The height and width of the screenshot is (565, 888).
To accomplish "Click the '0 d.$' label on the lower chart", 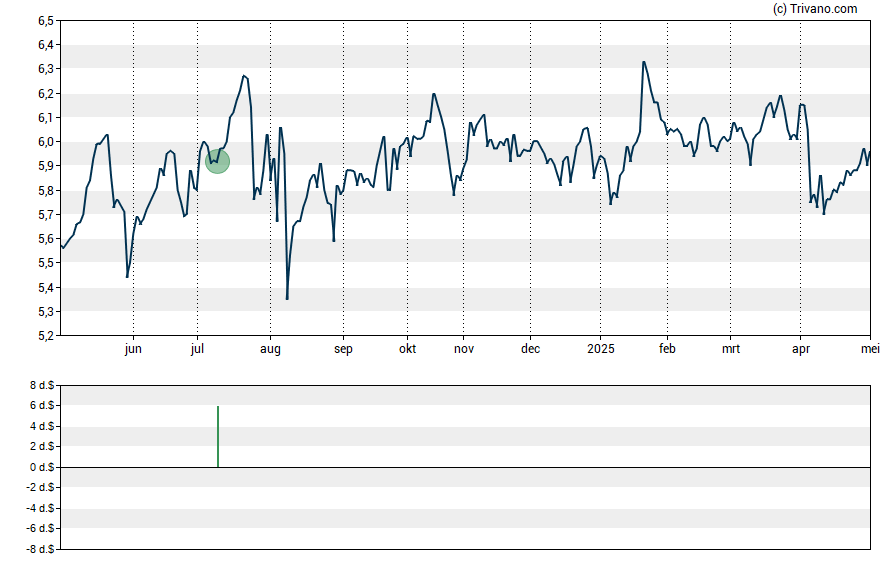I will point(42,467).
